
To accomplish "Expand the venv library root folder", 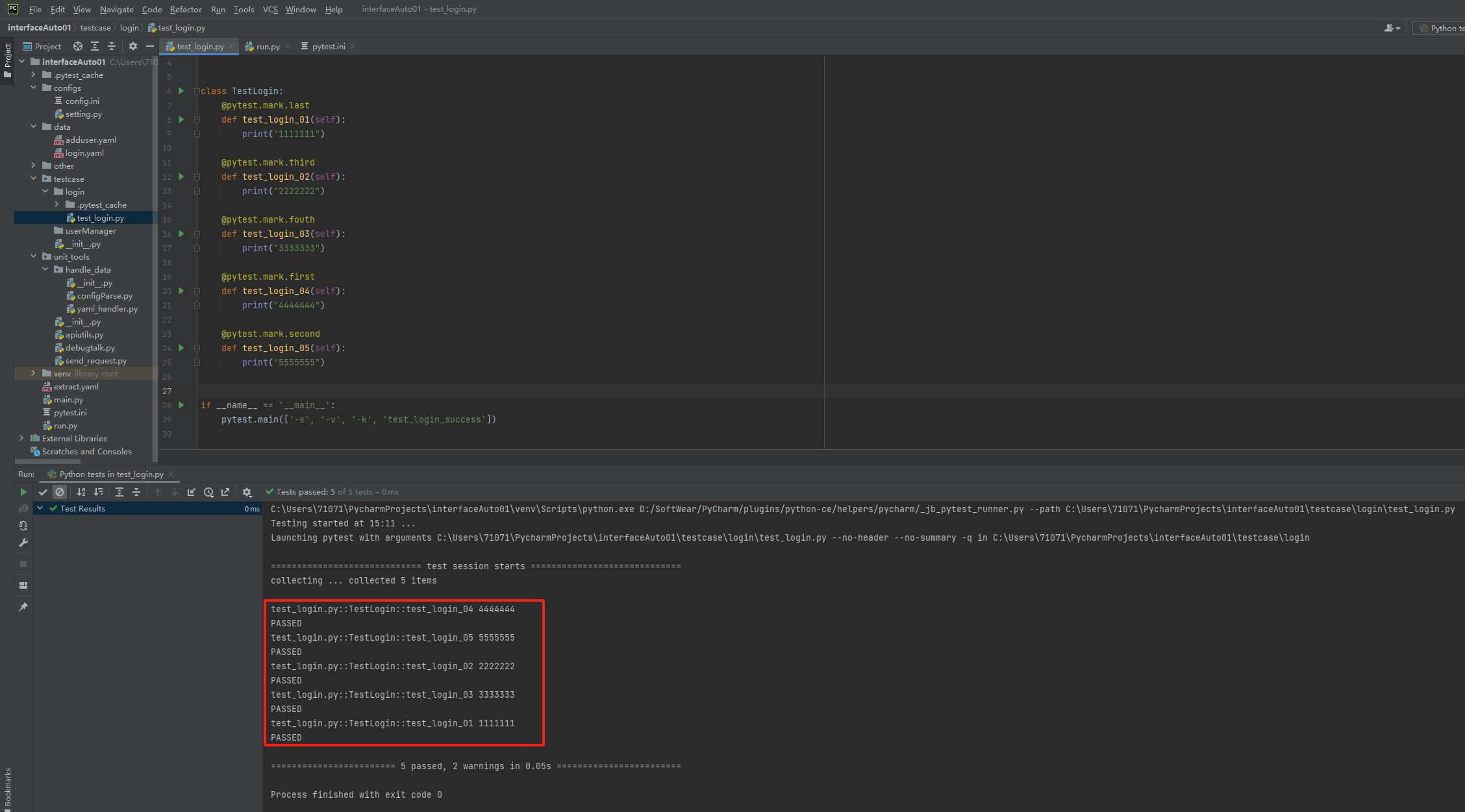I will coord(33,373).
